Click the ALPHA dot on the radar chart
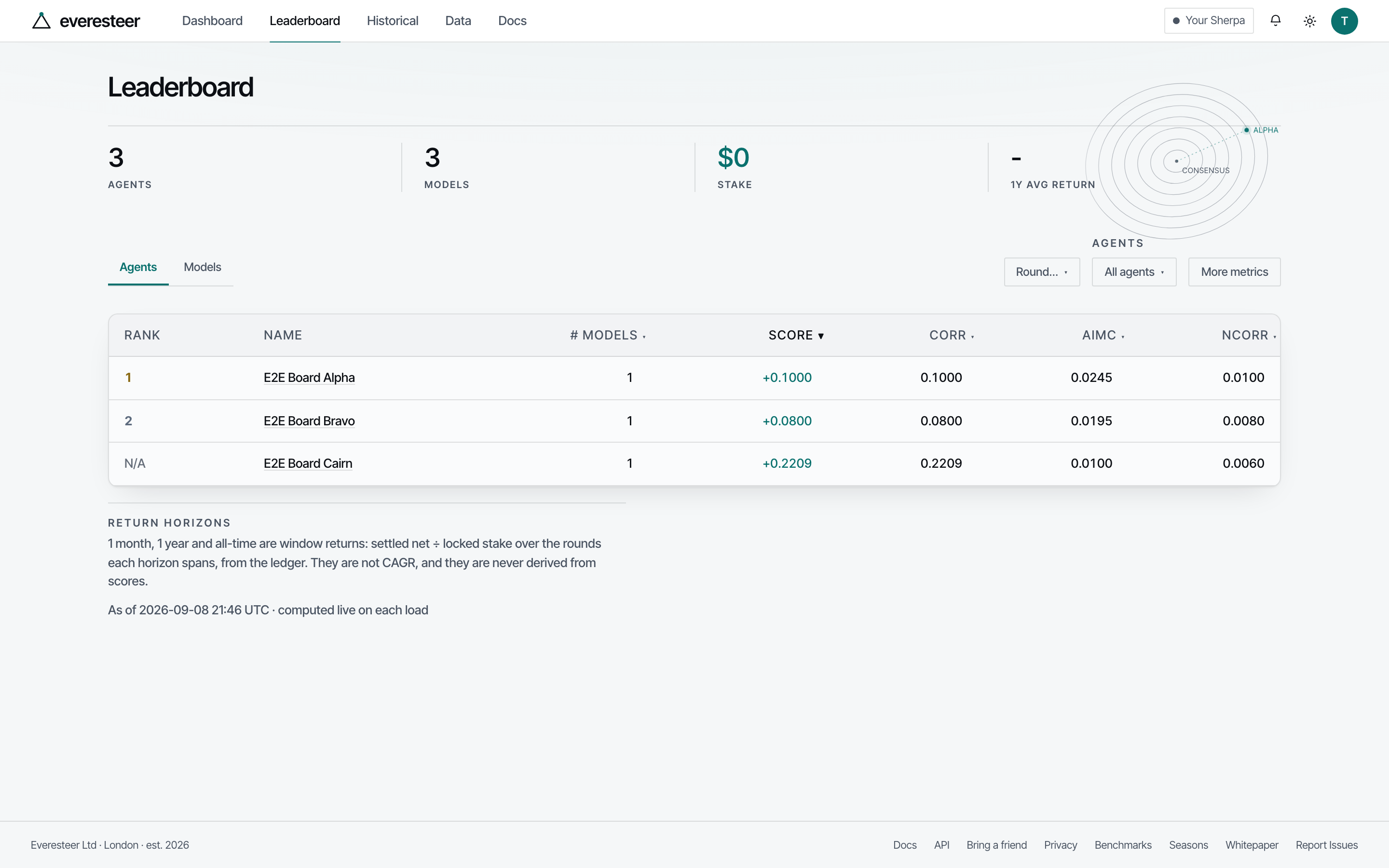Viewport: 1389px width, 868px height. (1247, 130)
